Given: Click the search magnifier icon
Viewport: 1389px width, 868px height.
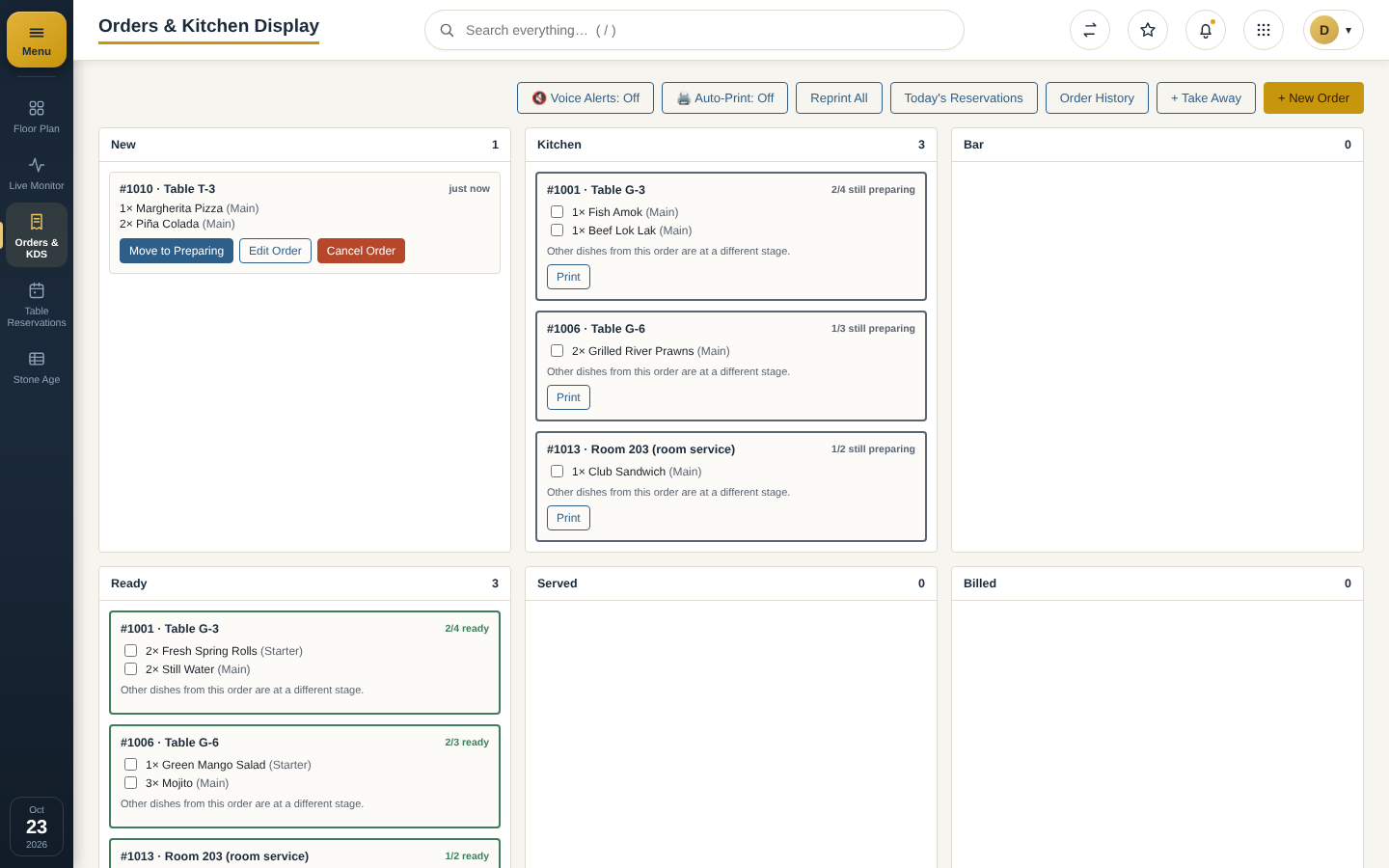Looking at the screenshot, I should coord(447,30).
